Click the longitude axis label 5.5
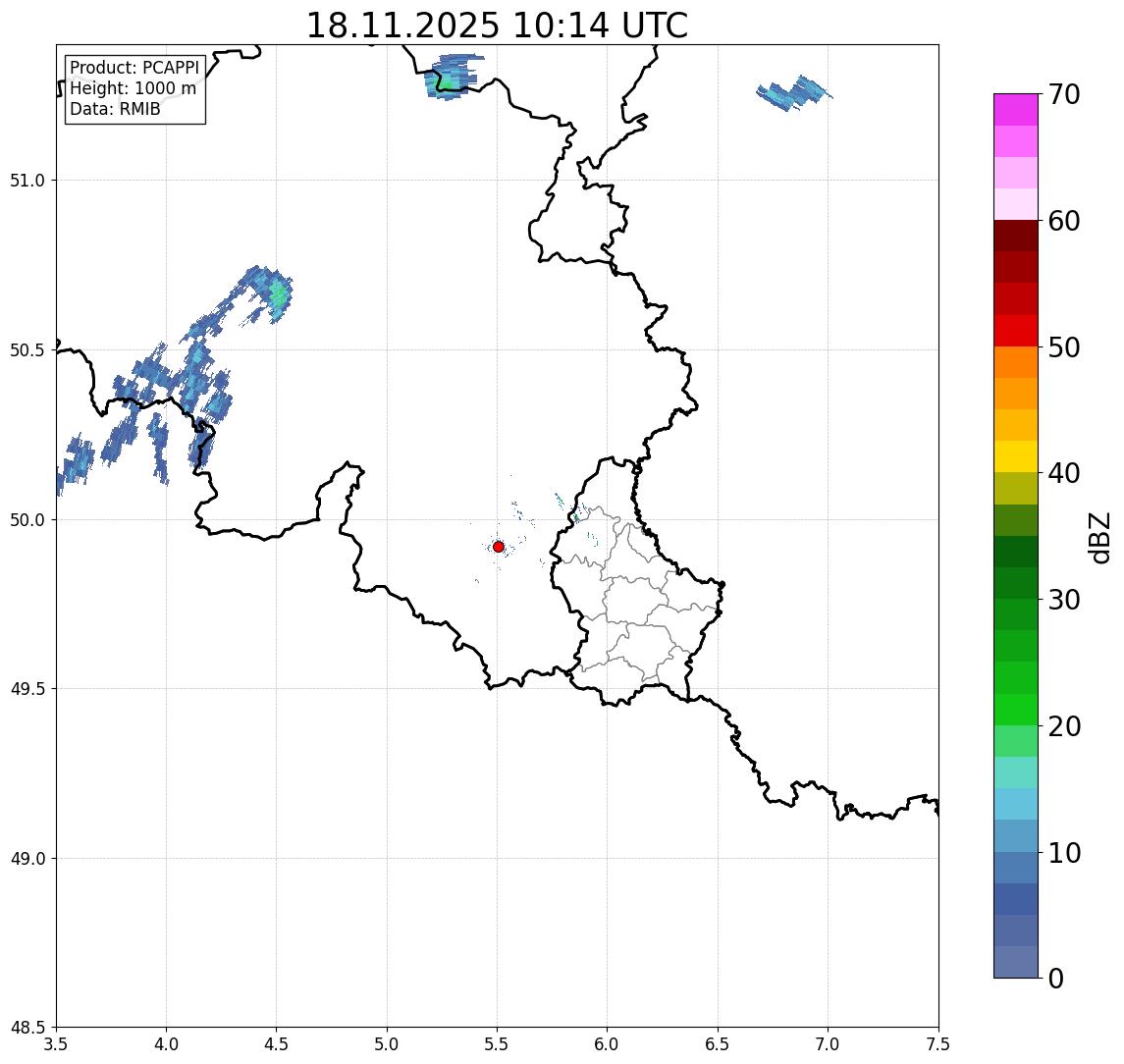 tap(498, 1044)
